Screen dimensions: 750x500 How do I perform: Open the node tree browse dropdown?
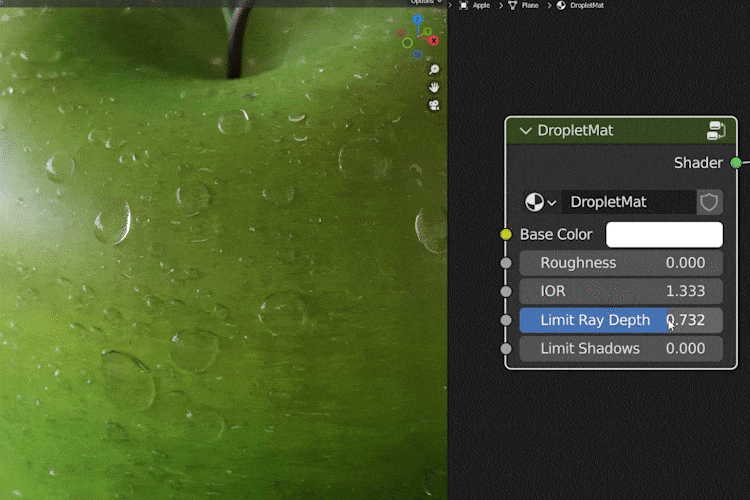coord(540,202)
